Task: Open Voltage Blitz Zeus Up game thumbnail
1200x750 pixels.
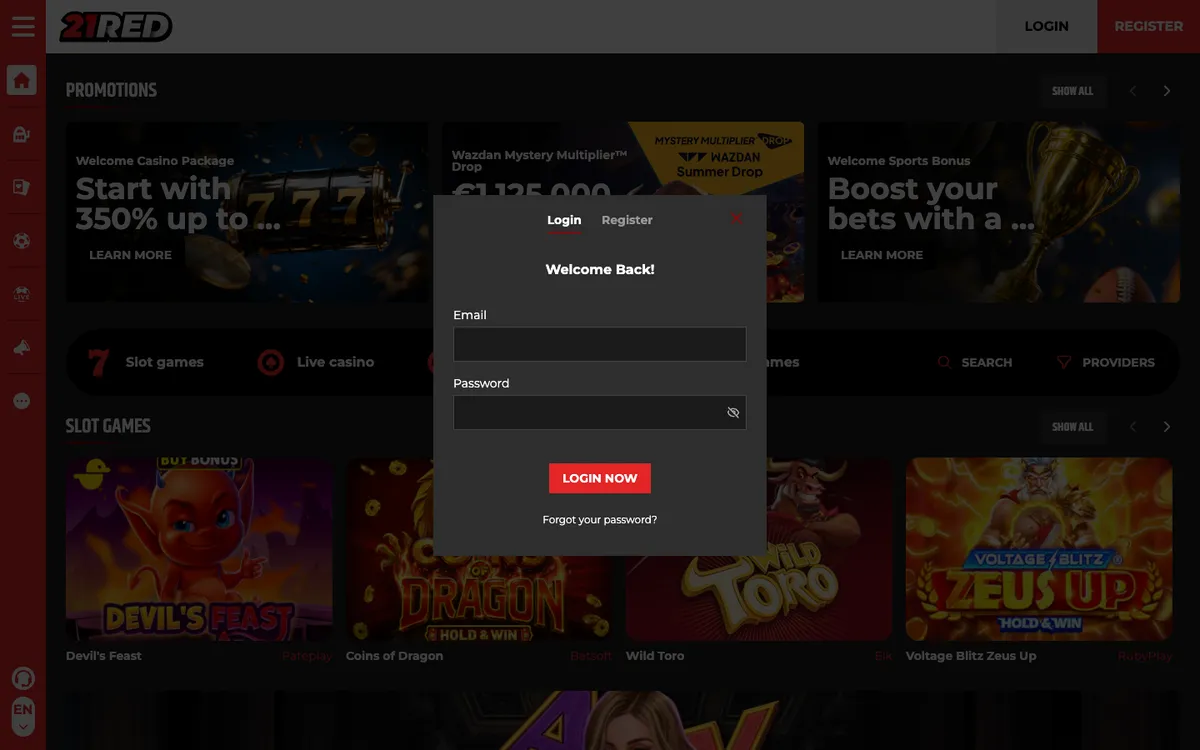Action: [1039, 549]
